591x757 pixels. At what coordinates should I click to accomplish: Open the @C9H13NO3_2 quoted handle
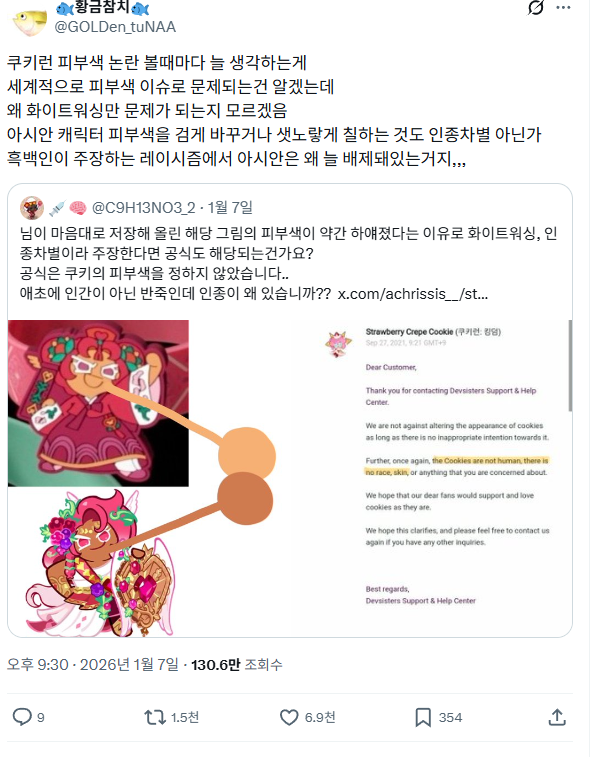[143, 208]
